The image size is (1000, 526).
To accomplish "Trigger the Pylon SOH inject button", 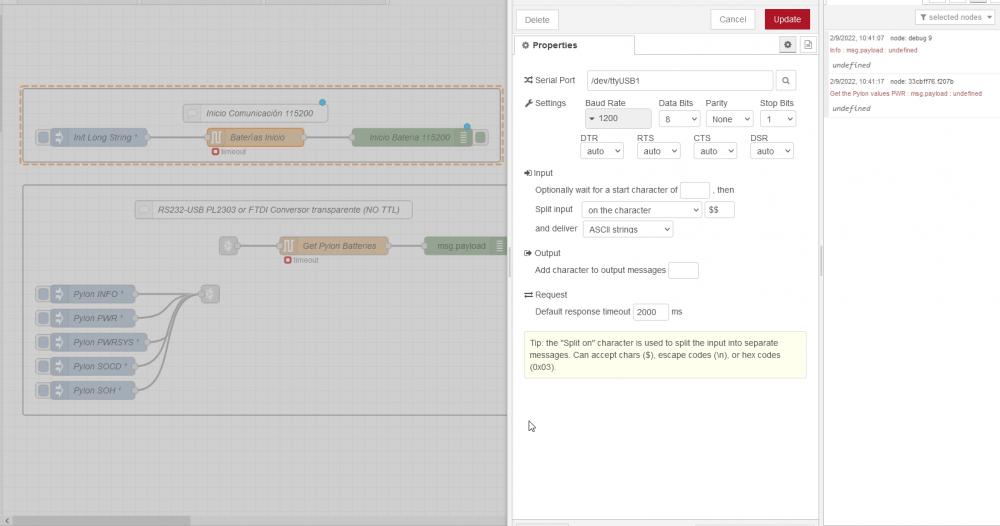I will click(43, 390).
